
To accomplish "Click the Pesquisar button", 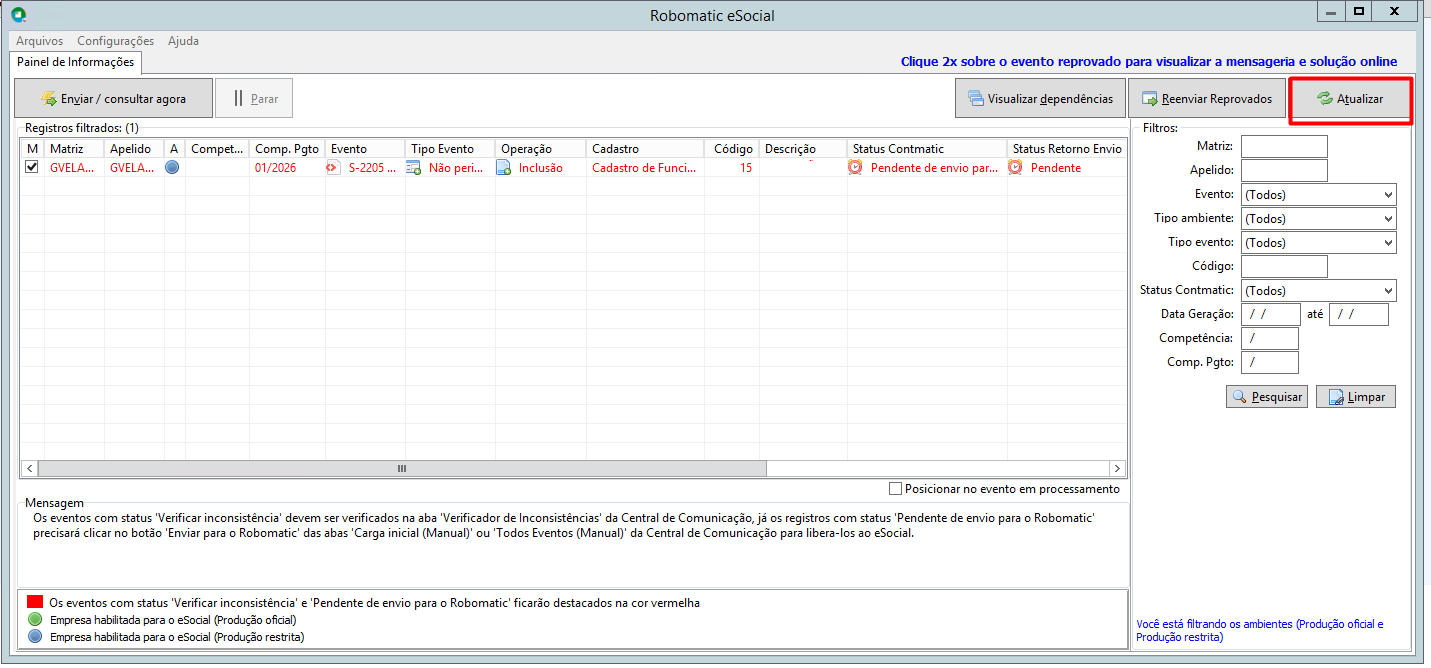I will click(x=1267, y=397).
